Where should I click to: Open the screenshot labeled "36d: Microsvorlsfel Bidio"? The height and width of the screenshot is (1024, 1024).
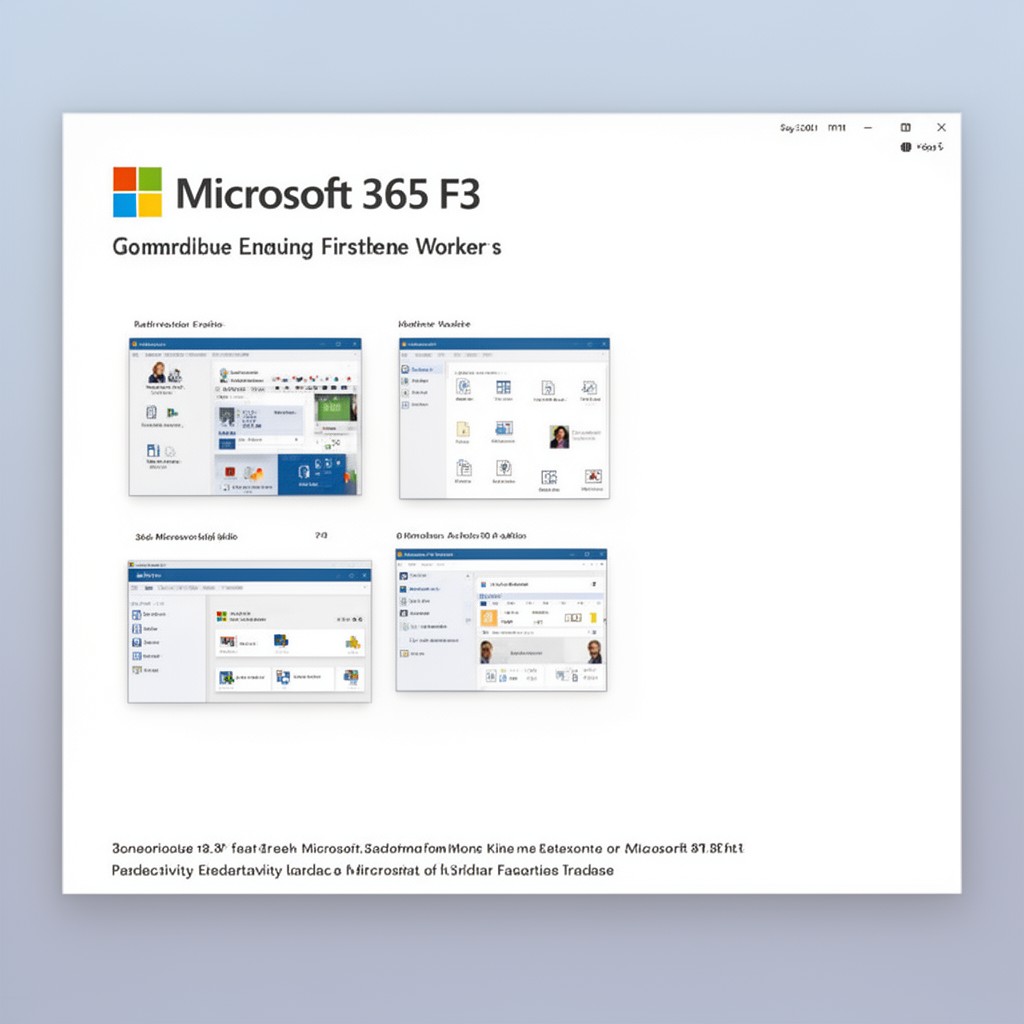[249, 632]
